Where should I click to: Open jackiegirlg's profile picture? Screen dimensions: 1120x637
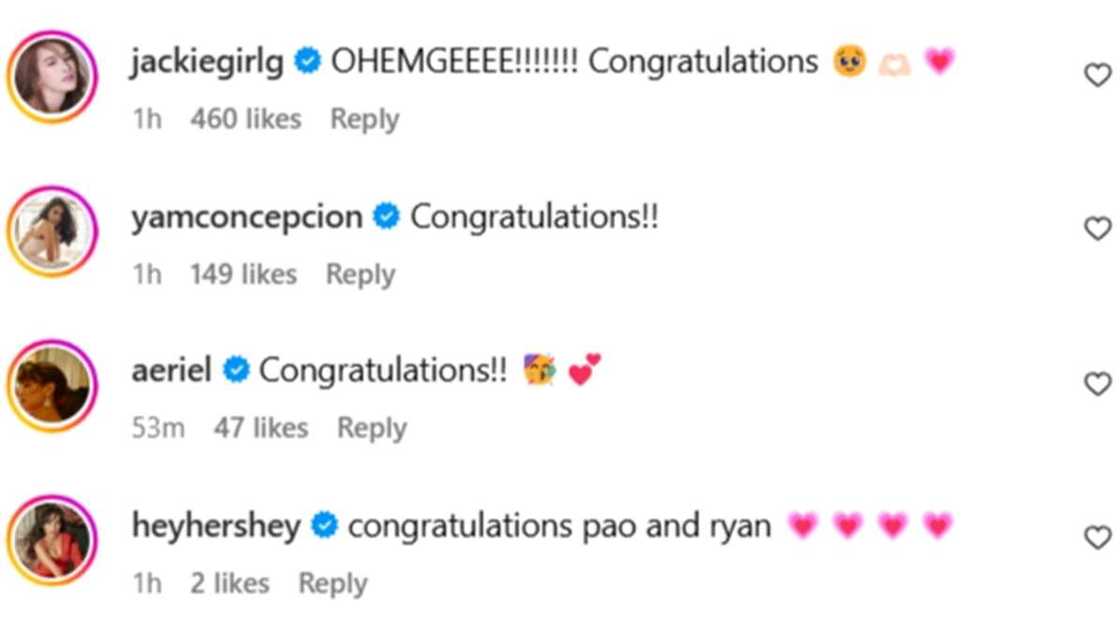point(52,77)
